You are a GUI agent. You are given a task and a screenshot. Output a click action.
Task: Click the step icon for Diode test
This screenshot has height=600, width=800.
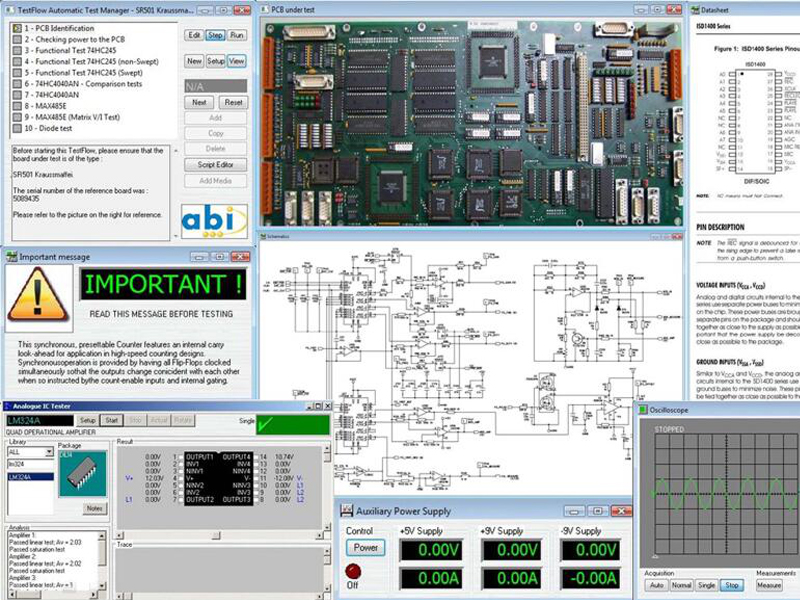(17, 128)
